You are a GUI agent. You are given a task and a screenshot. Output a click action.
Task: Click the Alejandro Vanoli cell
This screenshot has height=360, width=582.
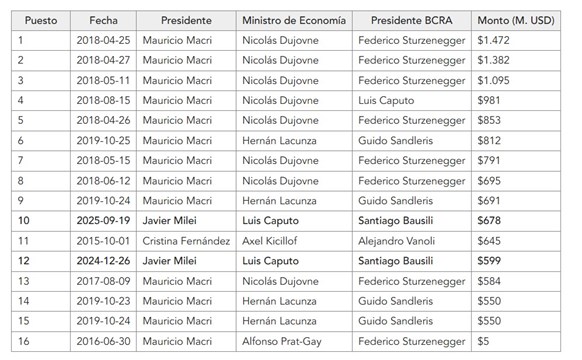[412, 241]
